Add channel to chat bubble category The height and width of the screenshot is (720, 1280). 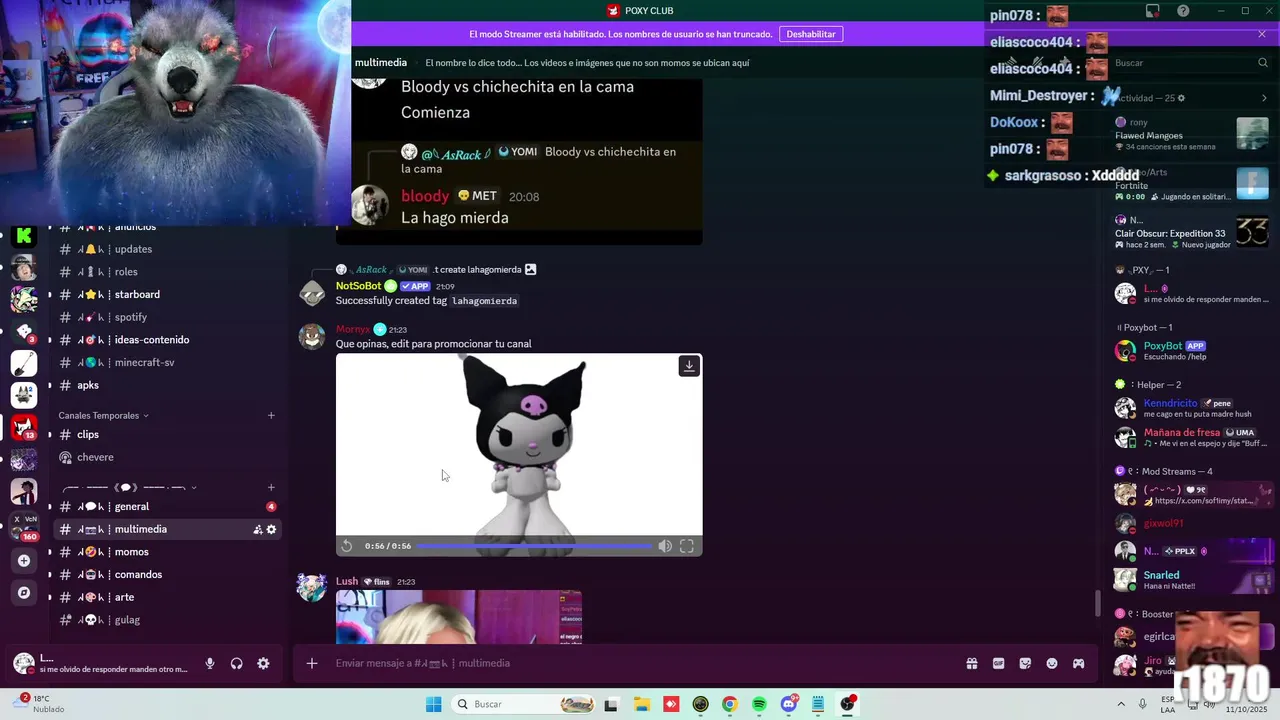(x=271, y=488)
